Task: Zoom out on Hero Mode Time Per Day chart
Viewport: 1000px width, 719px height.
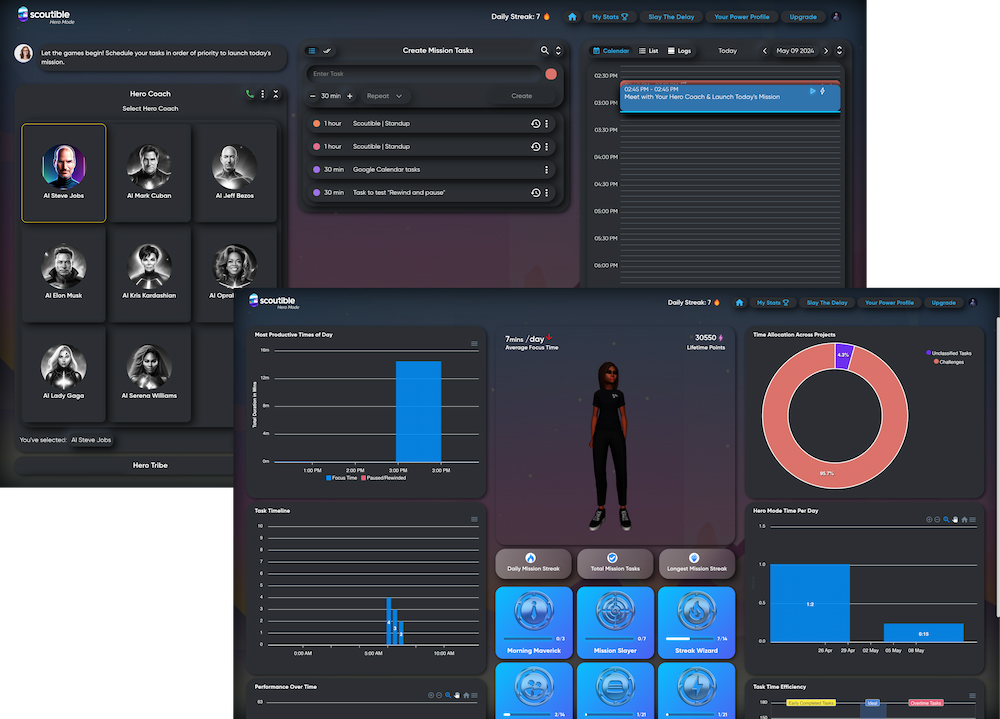Action: (938, 520)
